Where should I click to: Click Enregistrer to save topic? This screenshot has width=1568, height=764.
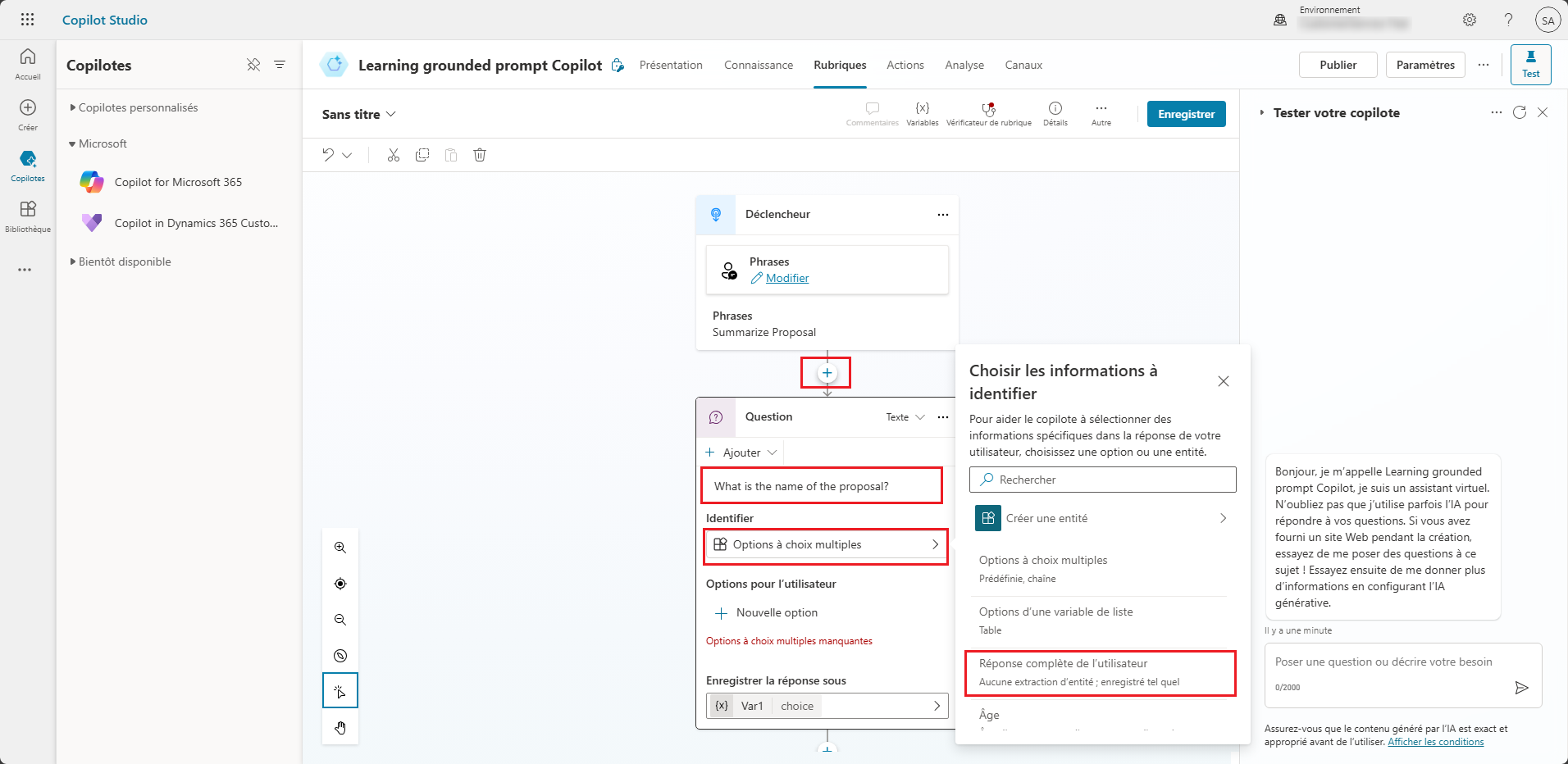click(x=1187, y=114)
